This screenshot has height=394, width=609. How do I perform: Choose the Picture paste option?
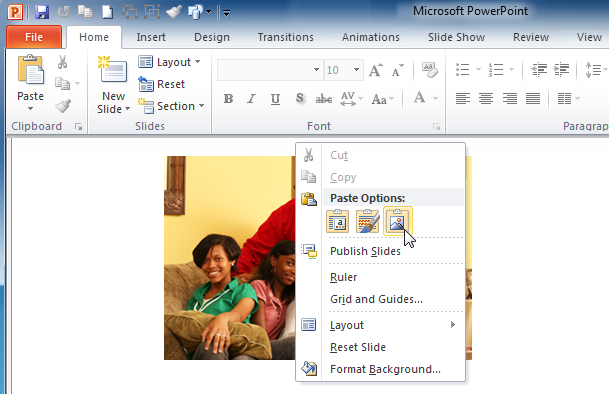(x=398, y=221)
